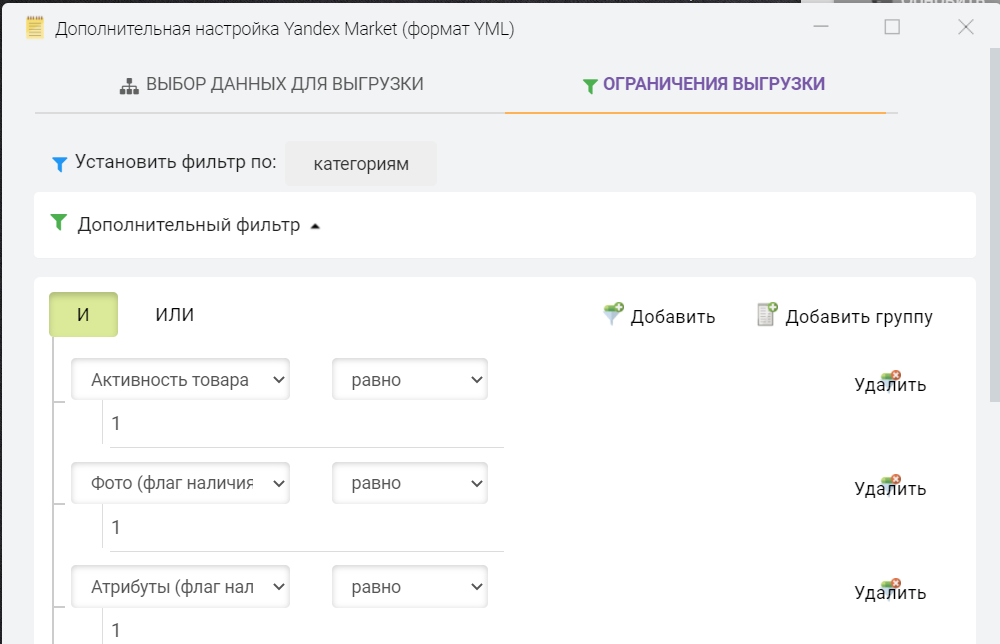Switch to the ИЛИ logical operator
Image resolution: width=1000 pixels, height=644 pixels.
[175, 314]
